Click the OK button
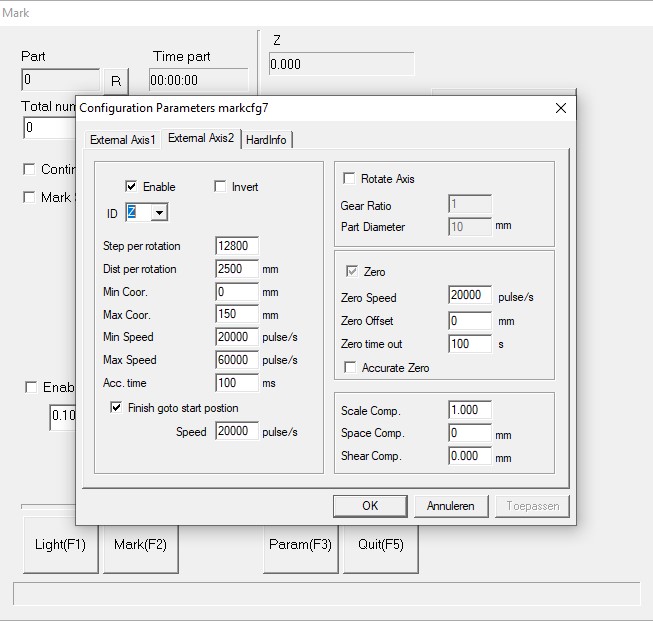Viewport: 653px width, 621px height. pyautogui.click(x=370, y=506)
